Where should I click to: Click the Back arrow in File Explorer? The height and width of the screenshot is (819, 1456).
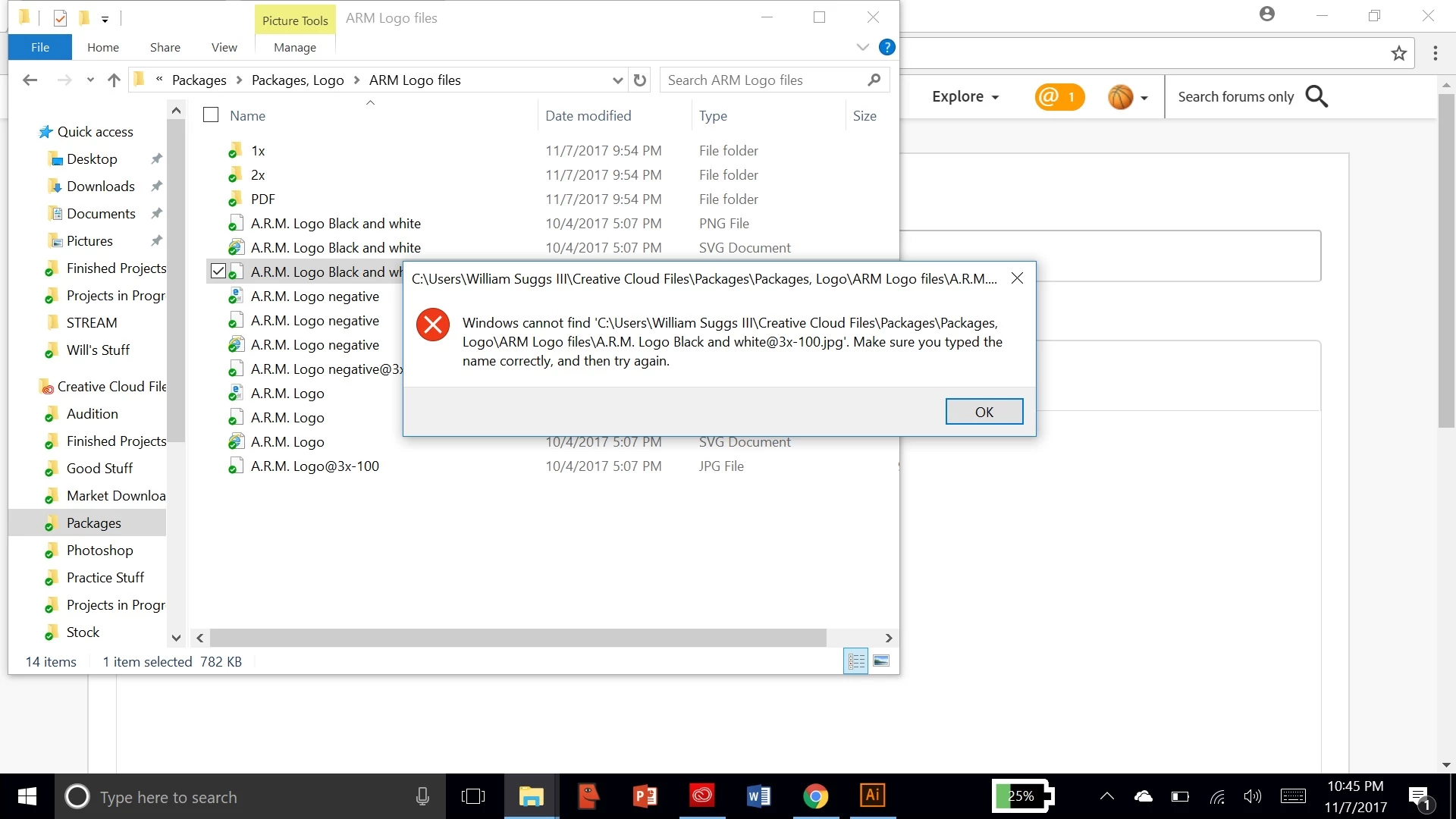pyautogui.click(x=30, y=80)
